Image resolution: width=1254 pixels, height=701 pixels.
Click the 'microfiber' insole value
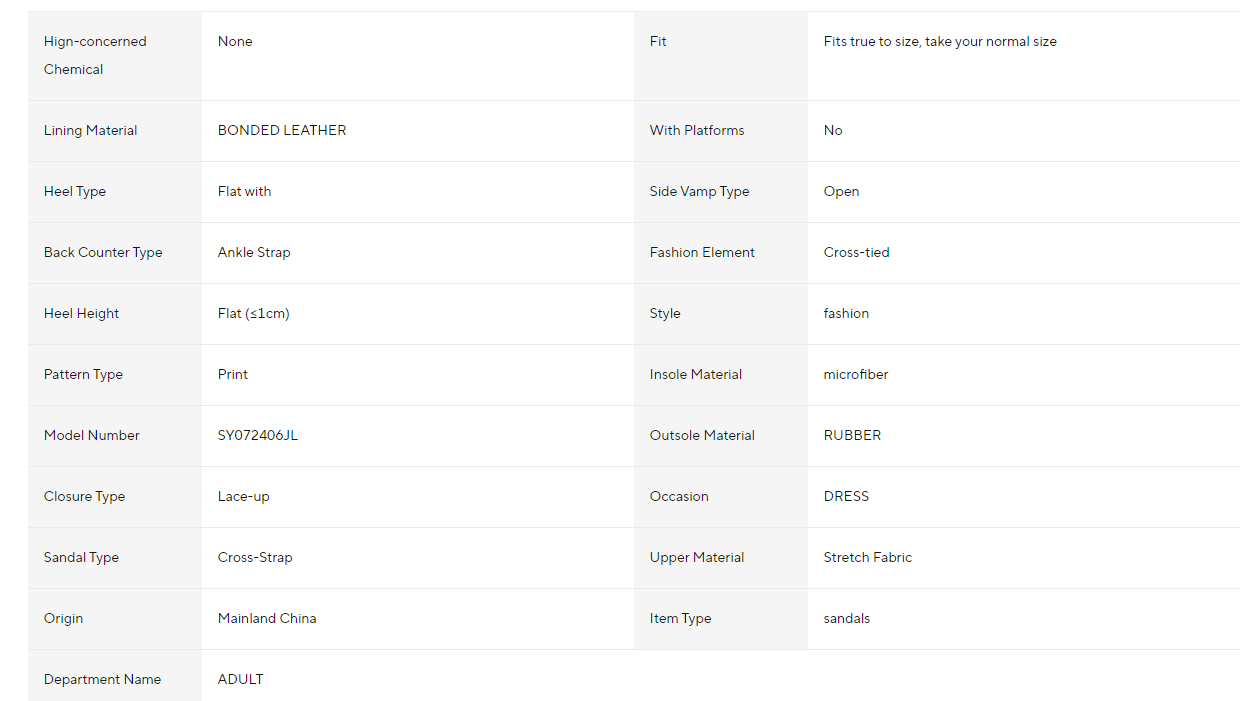coord(856,375)
